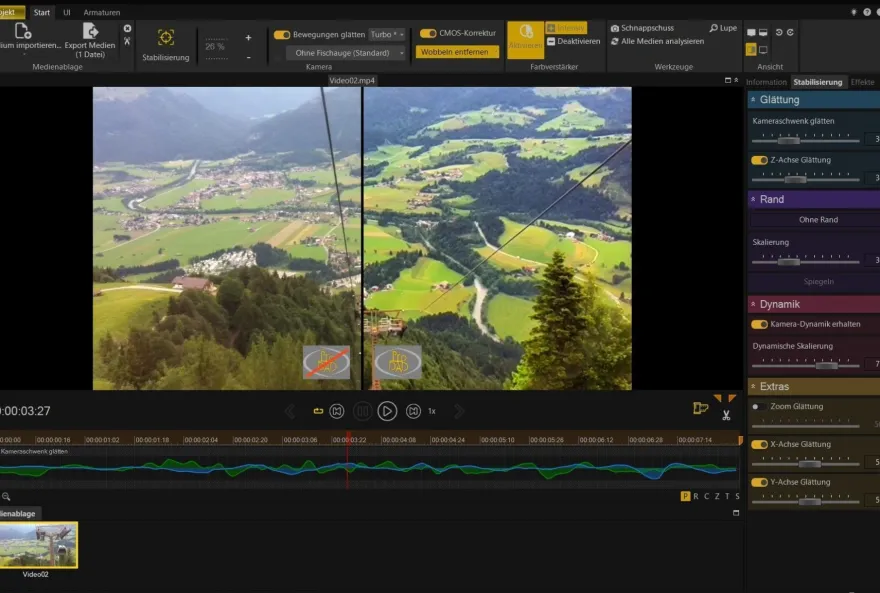The image size is (880, 593).
Task: Toggle Z-Achse Glättung switch
Action: [x=759, y=160]
